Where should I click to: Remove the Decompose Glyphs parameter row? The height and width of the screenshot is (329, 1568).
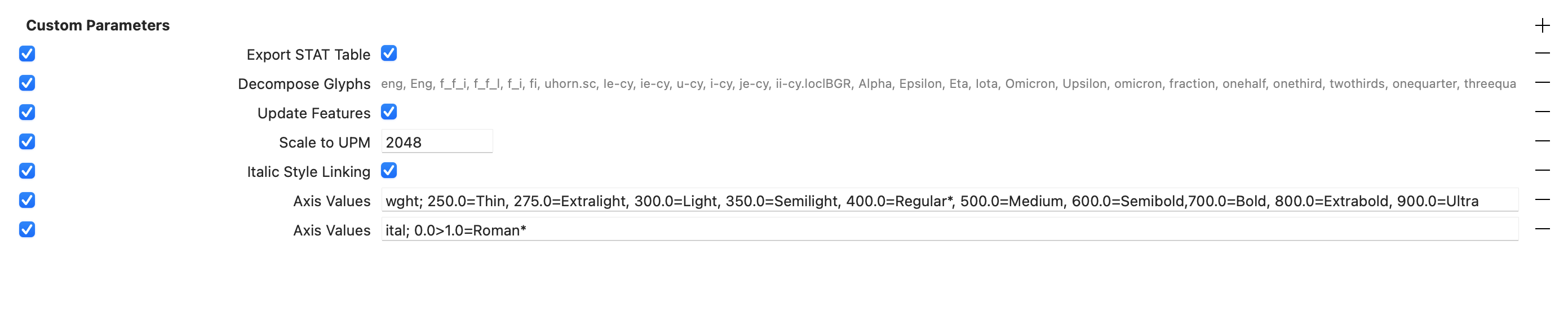[1542, 83]
